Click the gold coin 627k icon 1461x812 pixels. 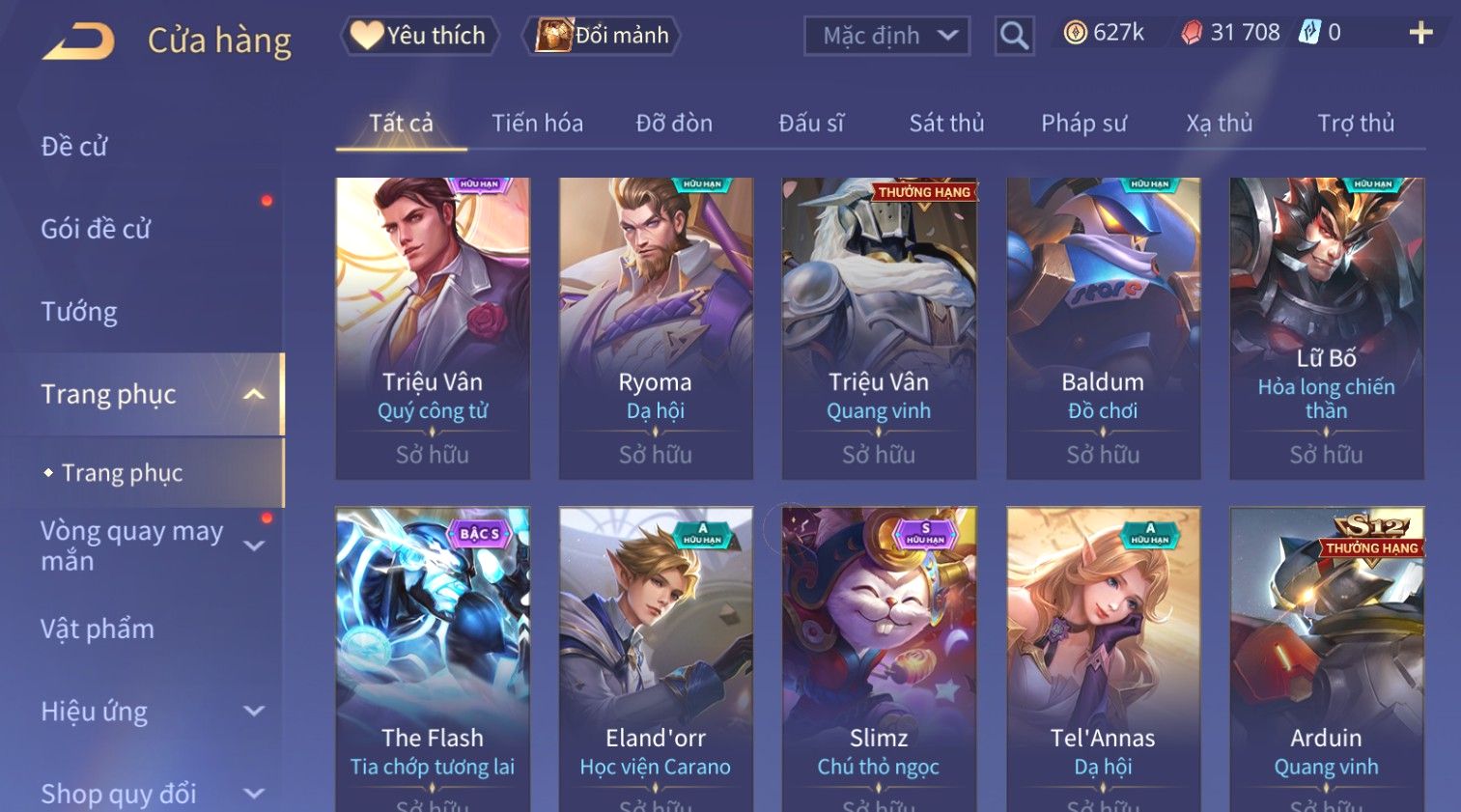coord(1075,33)
